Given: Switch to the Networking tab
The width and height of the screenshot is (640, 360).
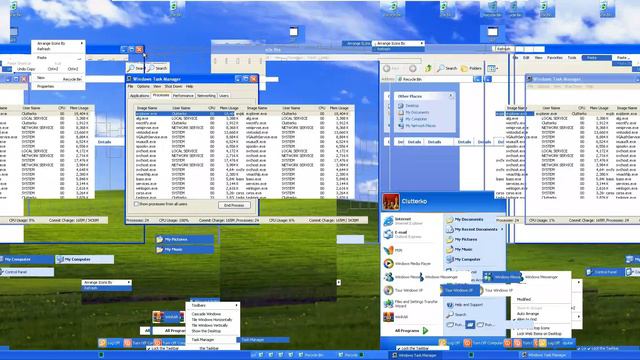Looking at the screenshot, I should (x=206, y=96).
